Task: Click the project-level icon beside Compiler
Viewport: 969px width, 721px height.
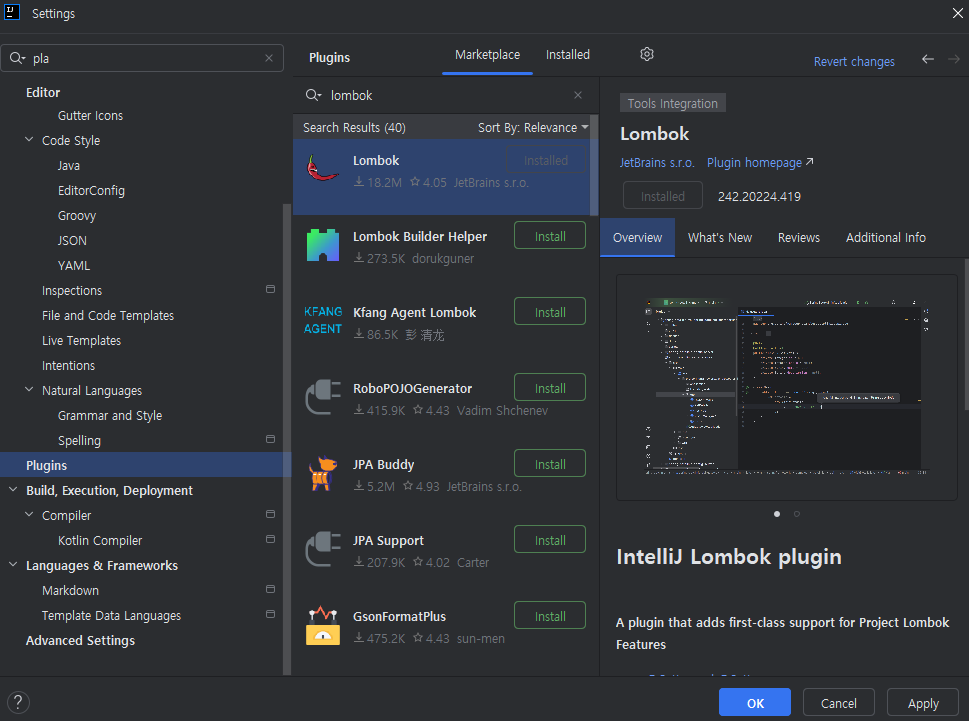Action: (x=270, y=514)
